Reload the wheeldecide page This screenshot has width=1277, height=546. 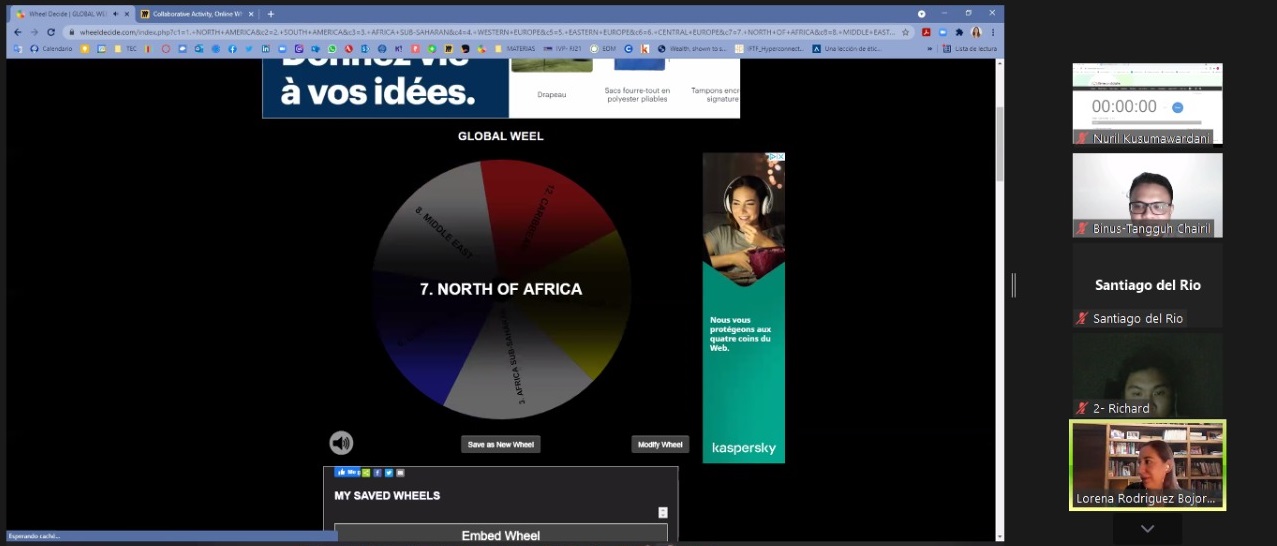[51, 32]
